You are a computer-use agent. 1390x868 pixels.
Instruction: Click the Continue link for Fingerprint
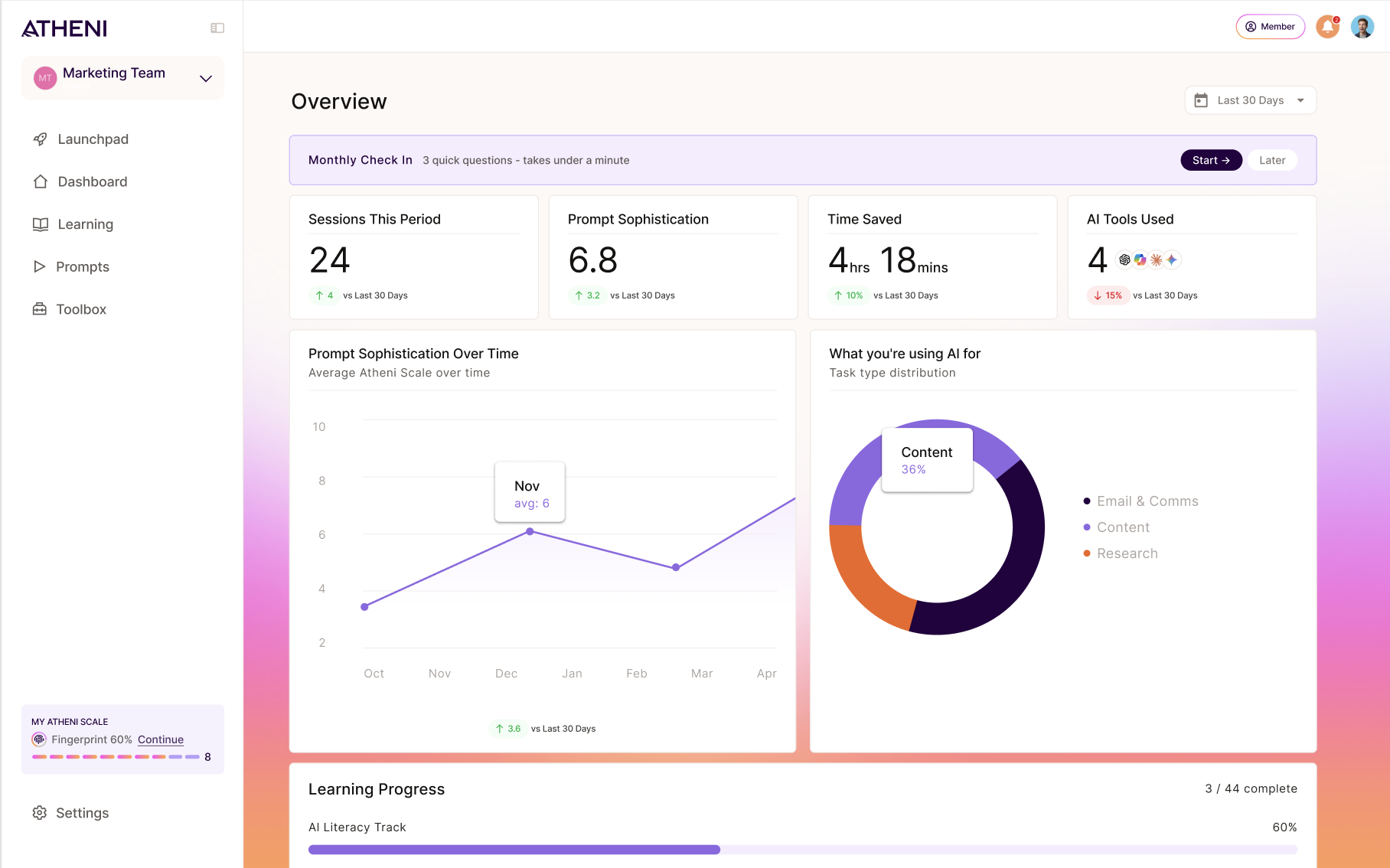(x=161, y=739)
